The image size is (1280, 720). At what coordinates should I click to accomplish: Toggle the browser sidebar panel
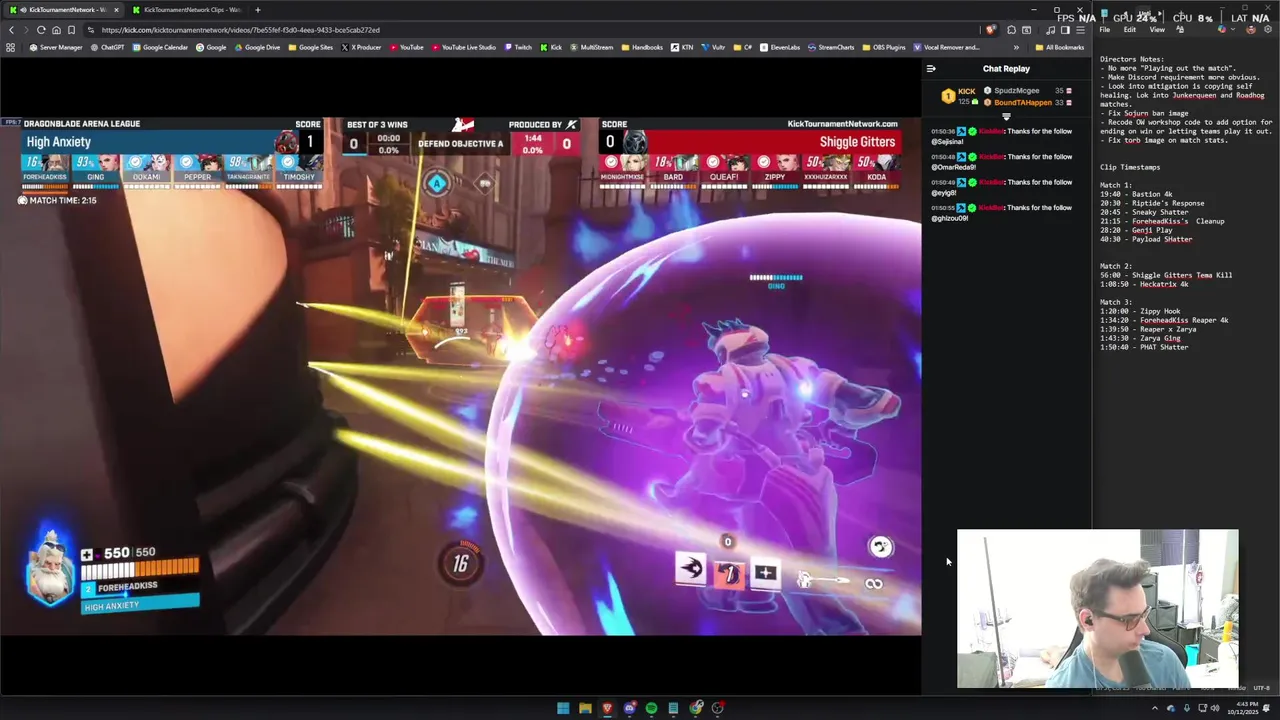point(1065,30)
